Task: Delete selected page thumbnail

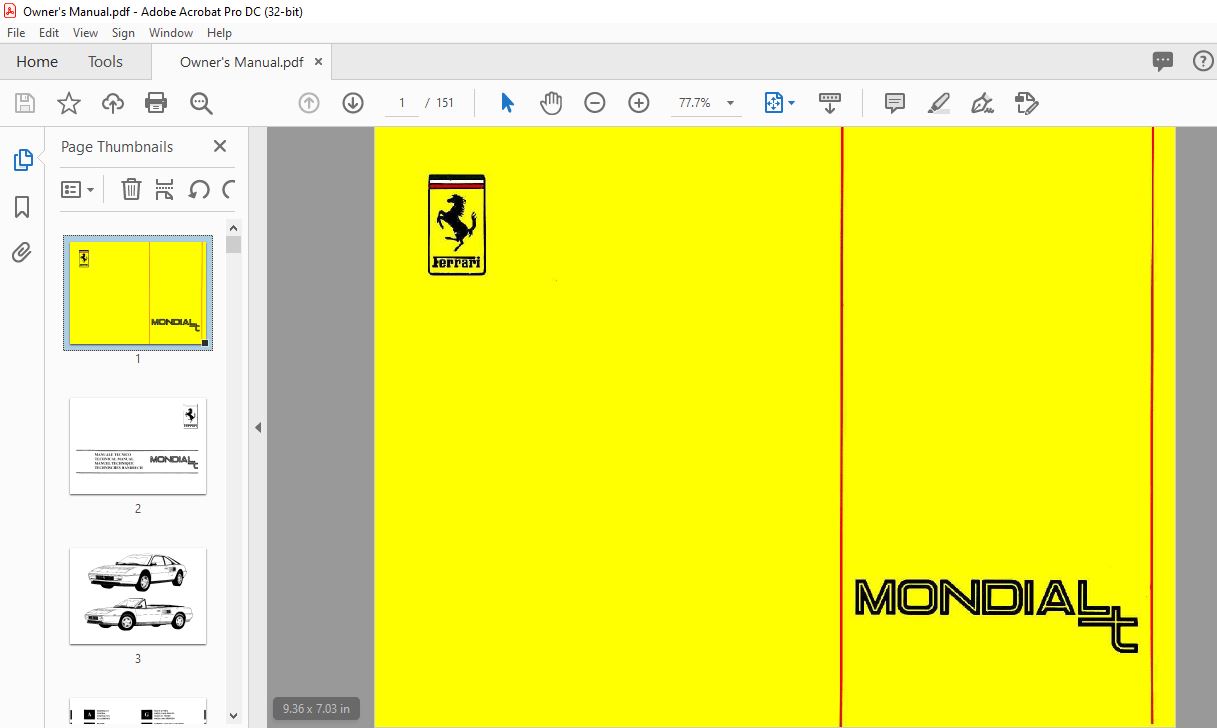Action: pyautogui.click(x=131, y=189)
